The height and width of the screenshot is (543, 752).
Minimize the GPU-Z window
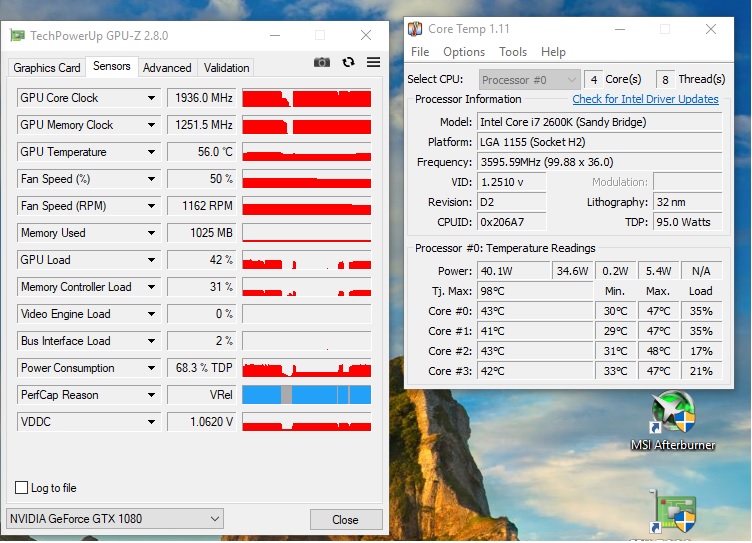click(275, 35)
